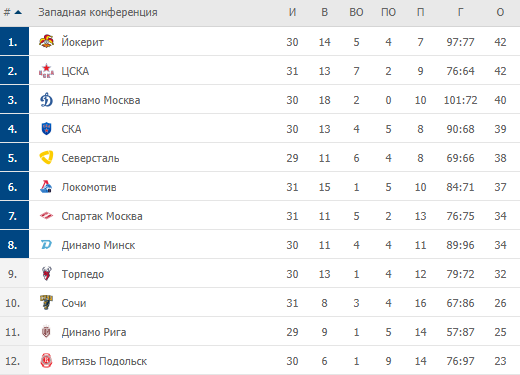Image resolution: width=520 pixels, height=375 pixels.
Task: Click the Витязь Подольск logo
Action: (46, 361)
